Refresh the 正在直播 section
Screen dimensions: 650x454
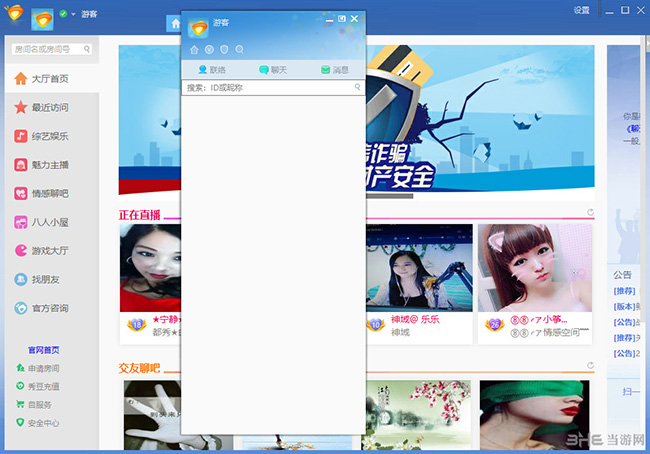tap(591, 212)
